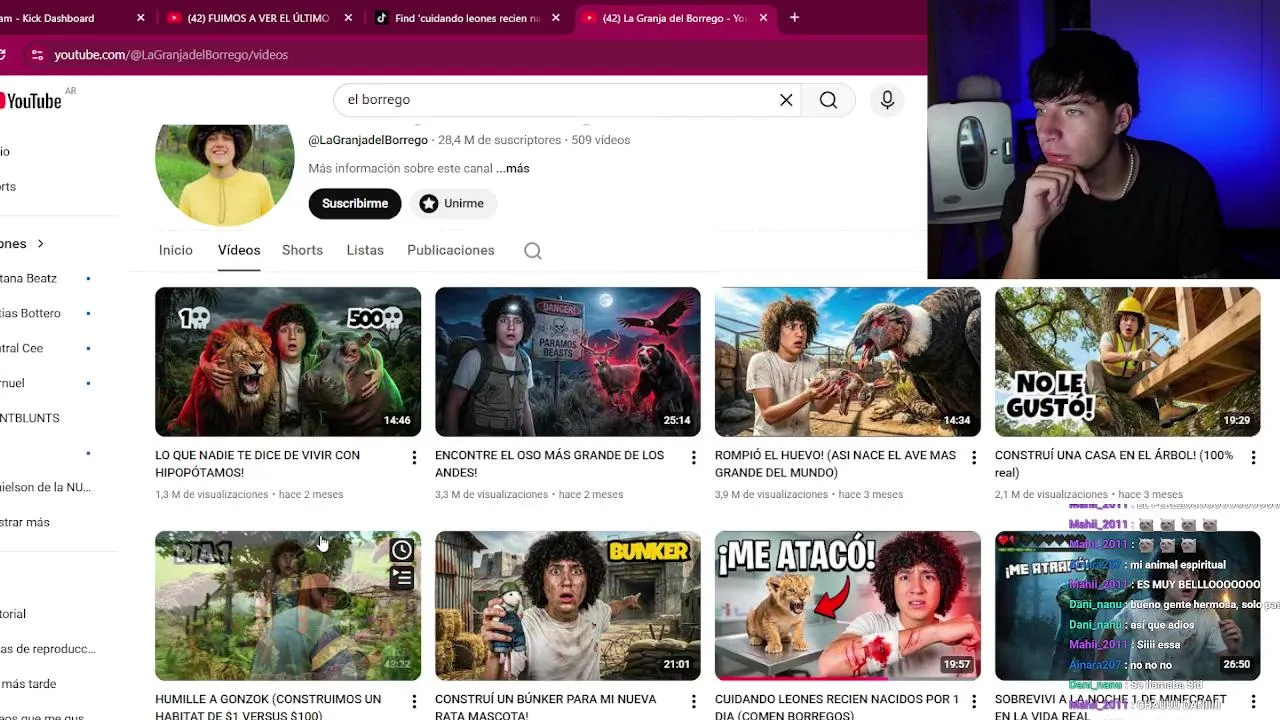Image resolution: width=1280 pixels, height=720 pixels.
Task: Open title 'CUIDANDO LEONES RECIEN NACIDOS POR 1 DIA'
Action: 837,707
